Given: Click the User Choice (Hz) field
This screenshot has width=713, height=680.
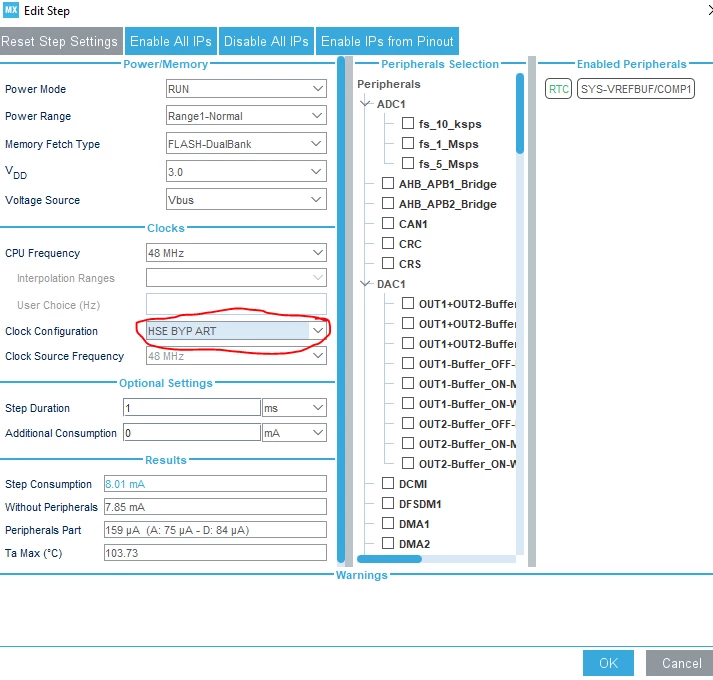Looking at the screenshot, I should click(x=236, y=304).
